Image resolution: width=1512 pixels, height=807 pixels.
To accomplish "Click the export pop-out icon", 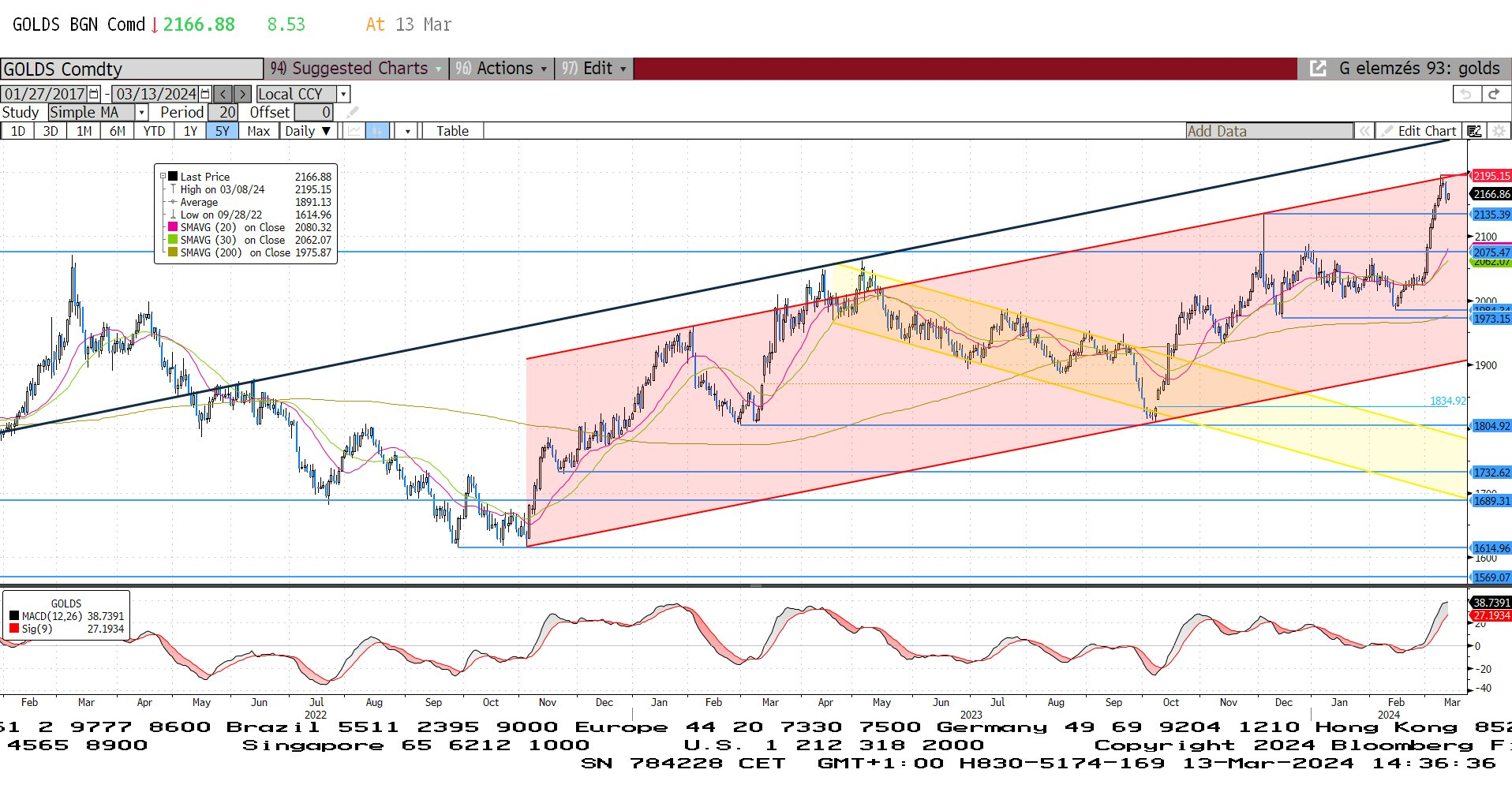I will (1318, 69).
